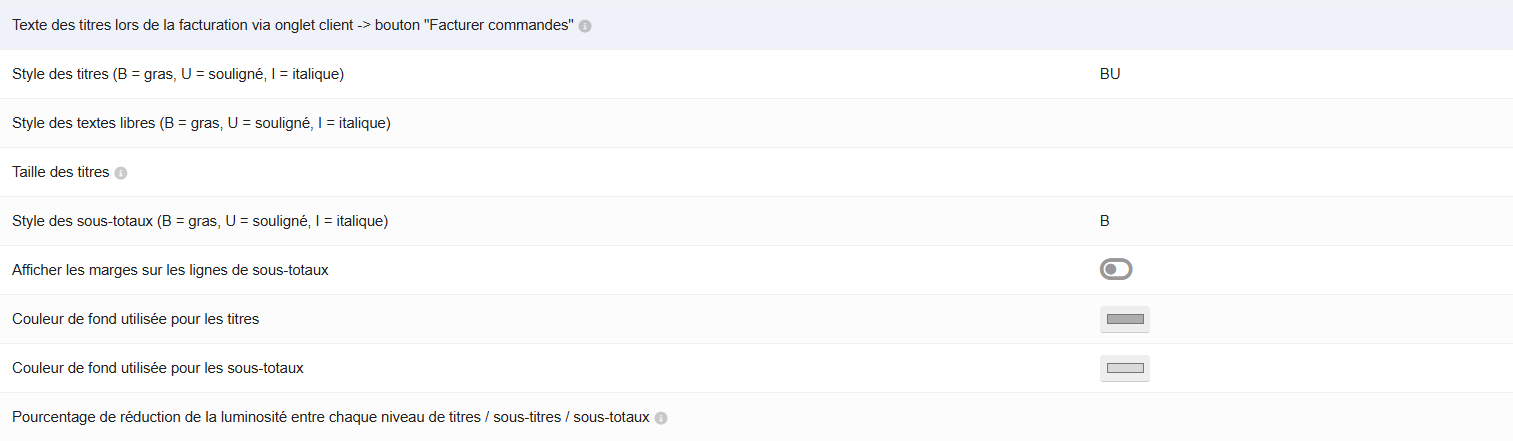The width and height of the screenshot is (1513, 441).
Task: Click the "Taille des titres" label text
Action: pyautogui.click(x=60, y=172)
